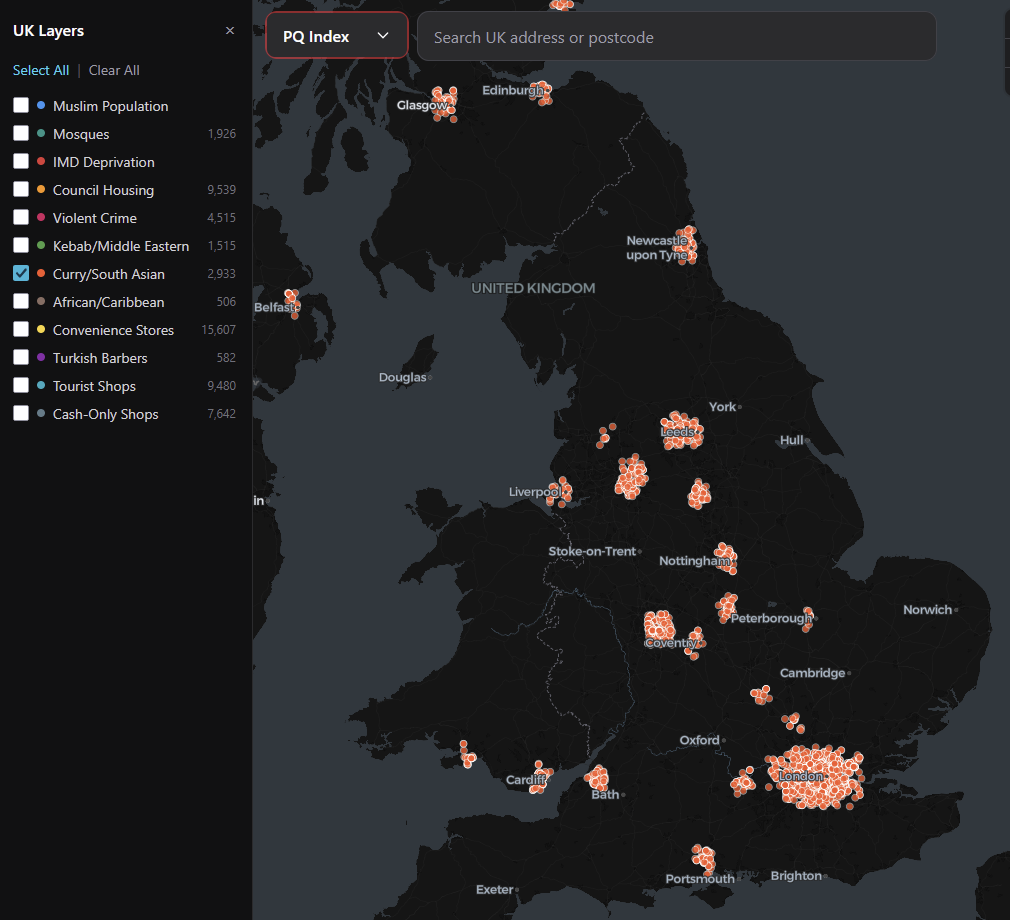This screenshot has width=1010, height=920.
Task: Click the Violent Crime label text
Action: tap(95, 218)
